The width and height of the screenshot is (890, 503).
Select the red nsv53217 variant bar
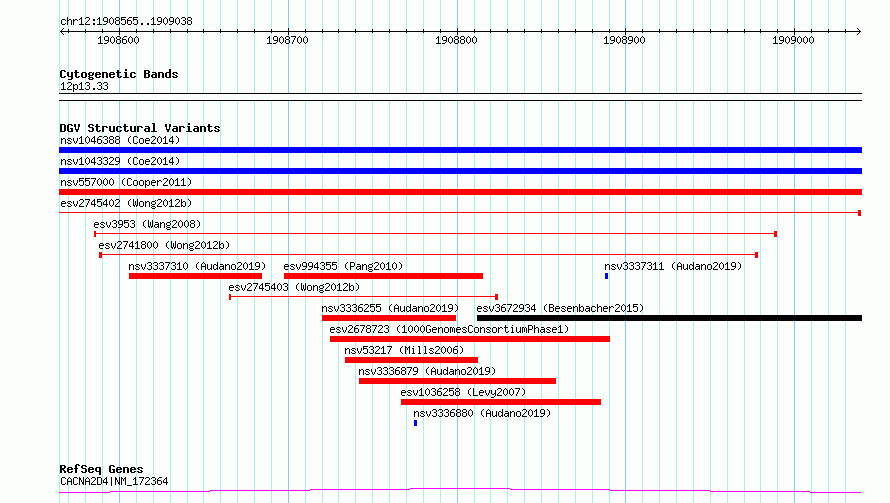[412, 360]
